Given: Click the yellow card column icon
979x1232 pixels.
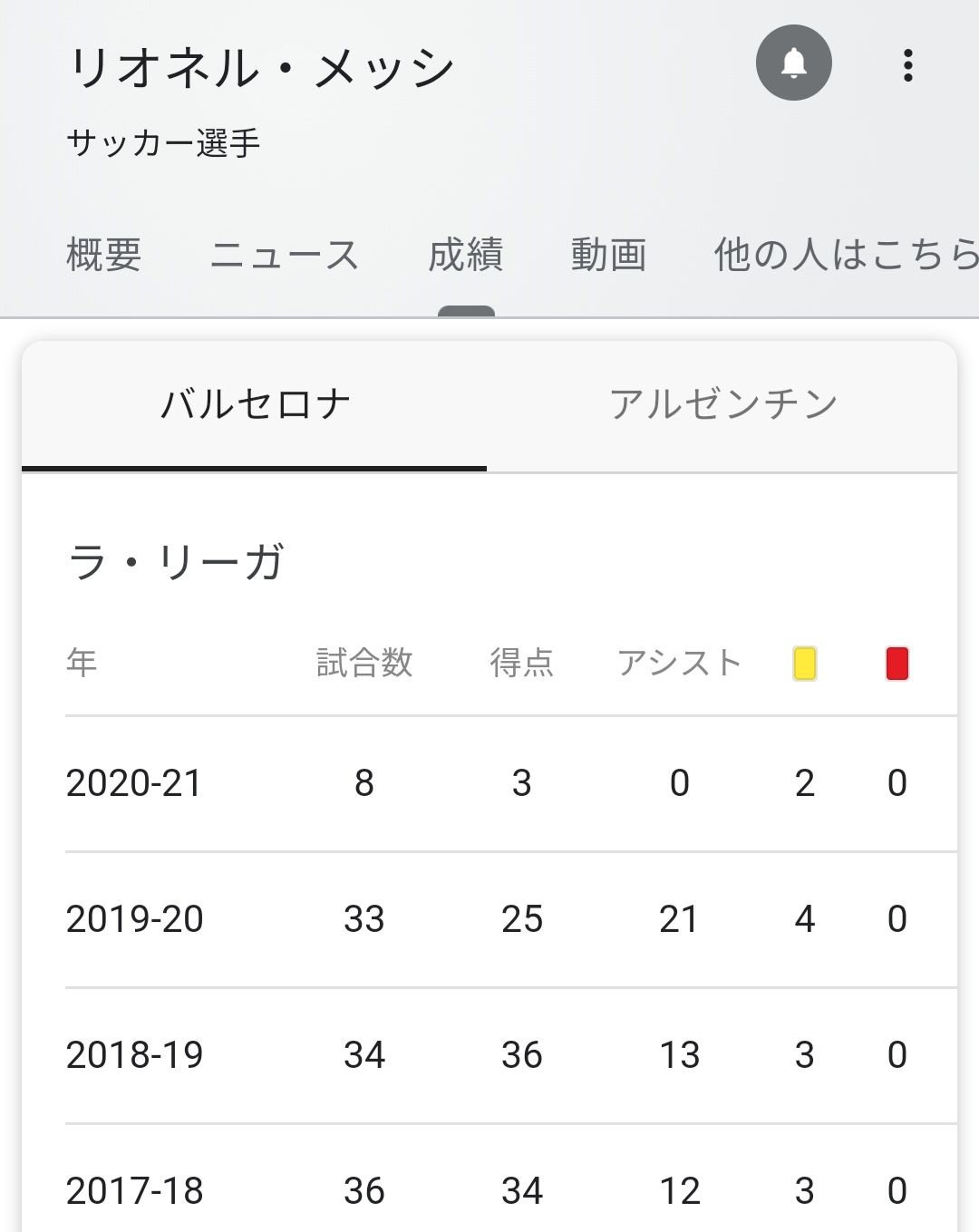Looking at the screenshot, I should [x=804, y=663].
